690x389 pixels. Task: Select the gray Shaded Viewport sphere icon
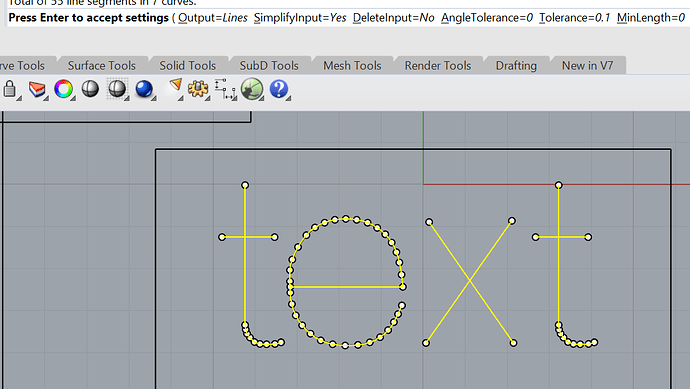point(90,89)
